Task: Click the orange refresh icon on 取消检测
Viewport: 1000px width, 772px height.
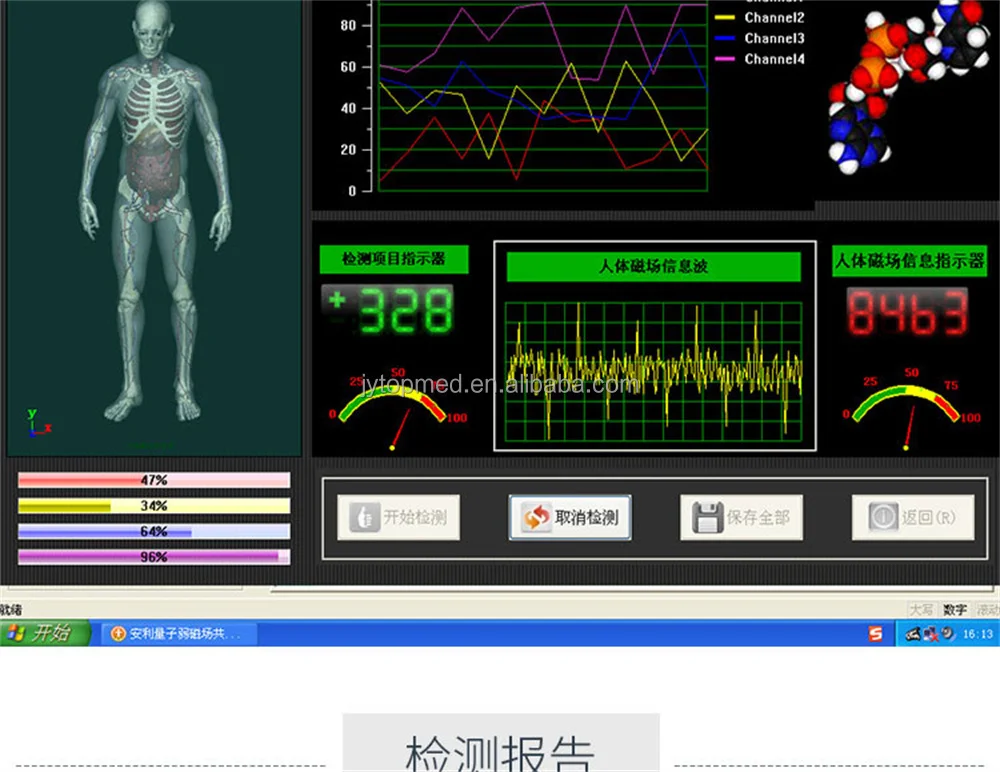Action: coord(536,517)
